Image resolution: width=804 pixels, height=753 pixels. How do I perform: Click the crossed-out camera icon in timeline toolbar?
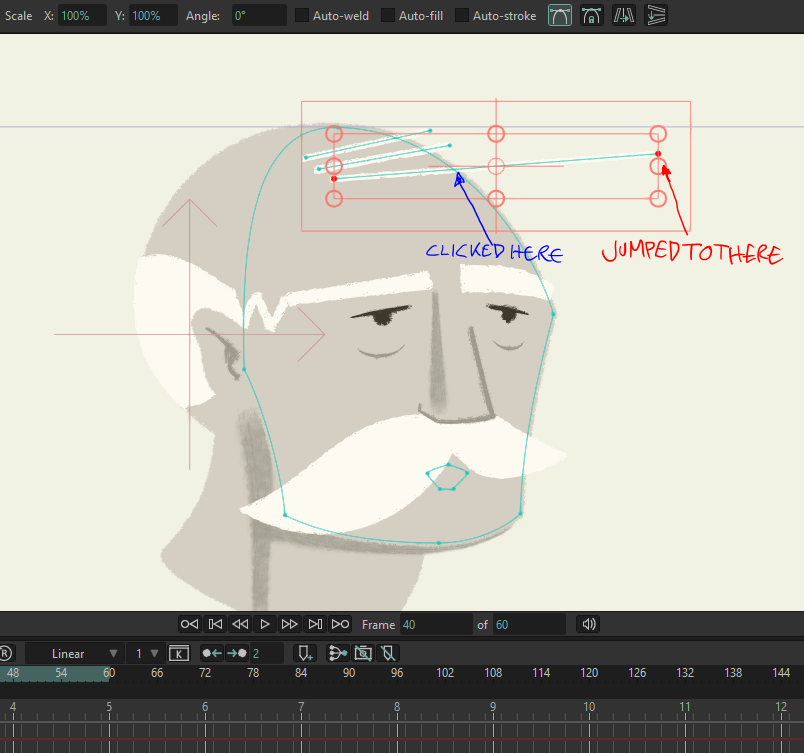363,654
